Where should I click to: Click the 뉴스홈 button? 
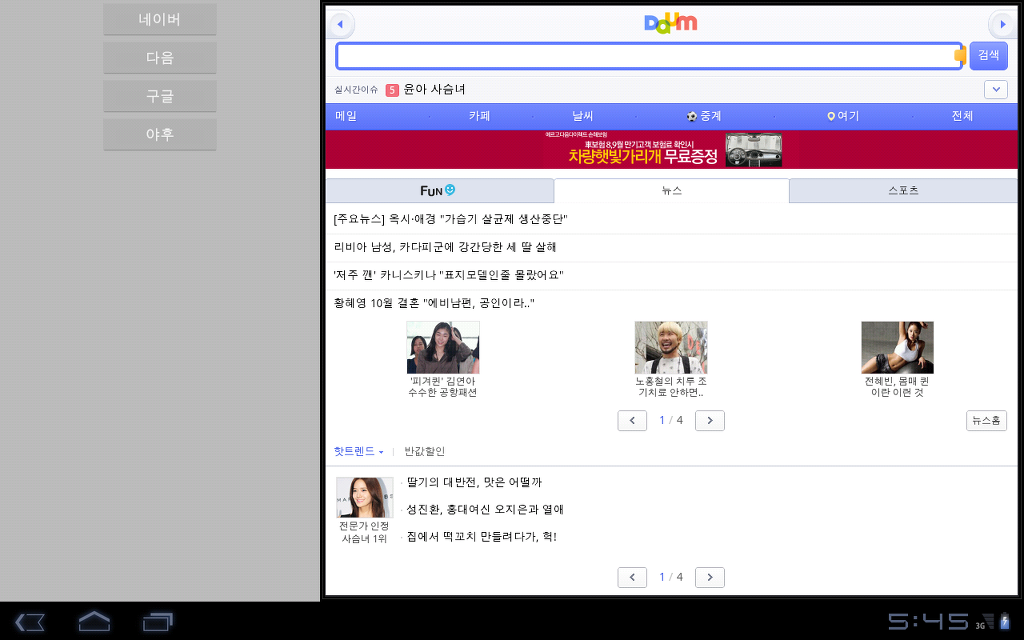(x=986, y=421)
